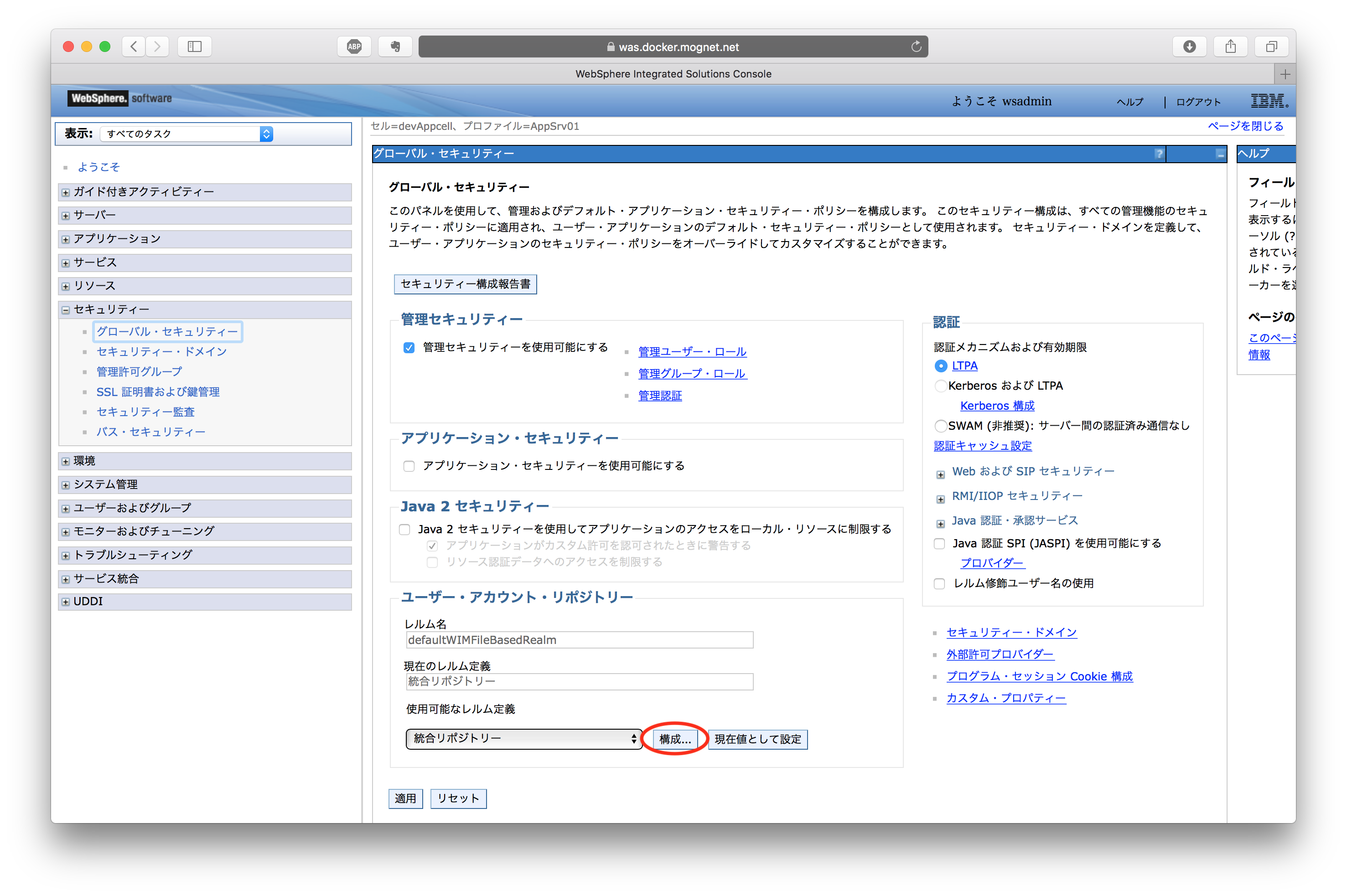Click the IBM logo in the banner
The width and height of the screenshot is (1347, 896).
click(x=1269, y=101)
